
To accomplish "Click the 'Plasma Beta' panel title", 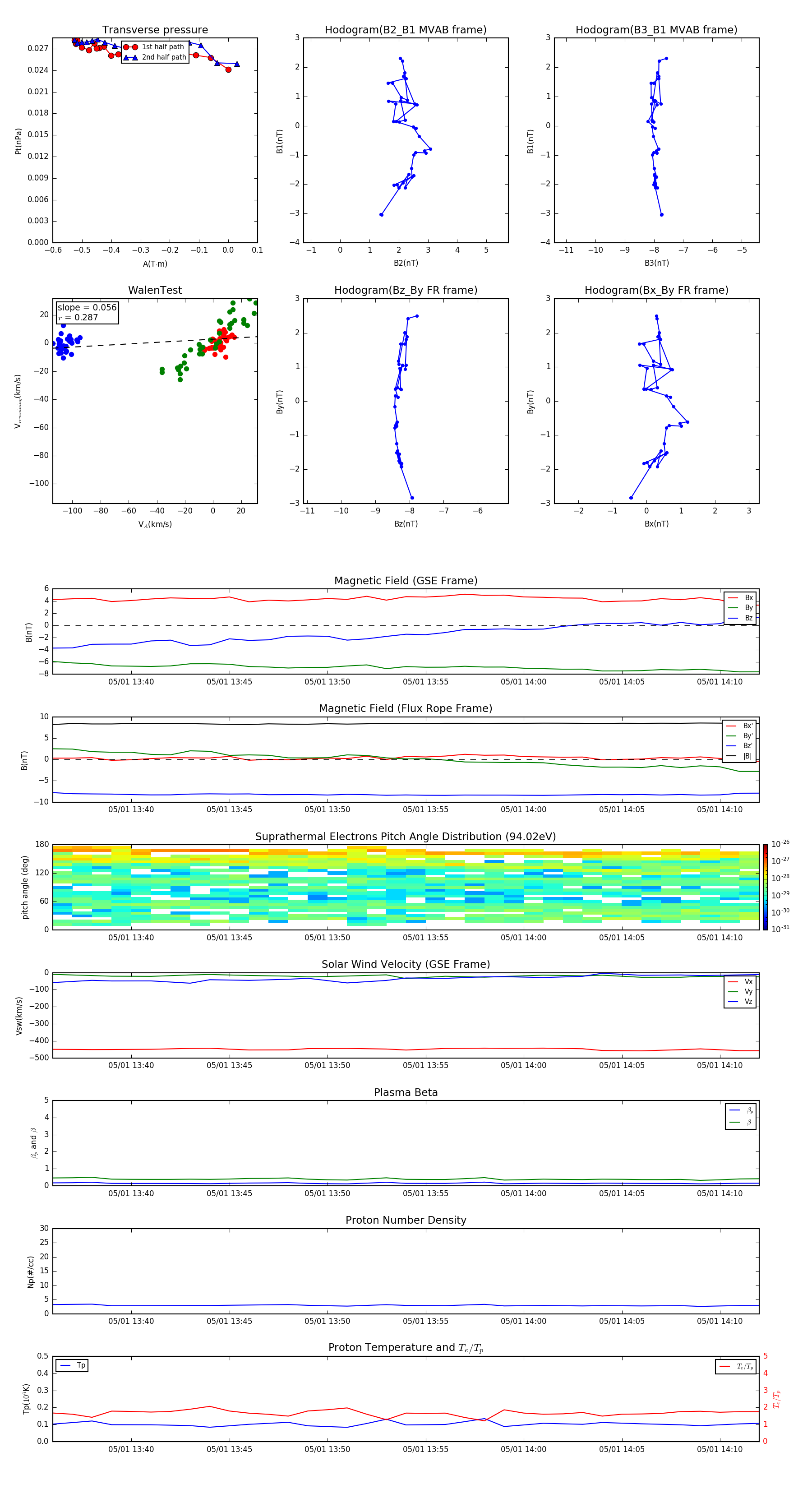I will click(406, 1092).
